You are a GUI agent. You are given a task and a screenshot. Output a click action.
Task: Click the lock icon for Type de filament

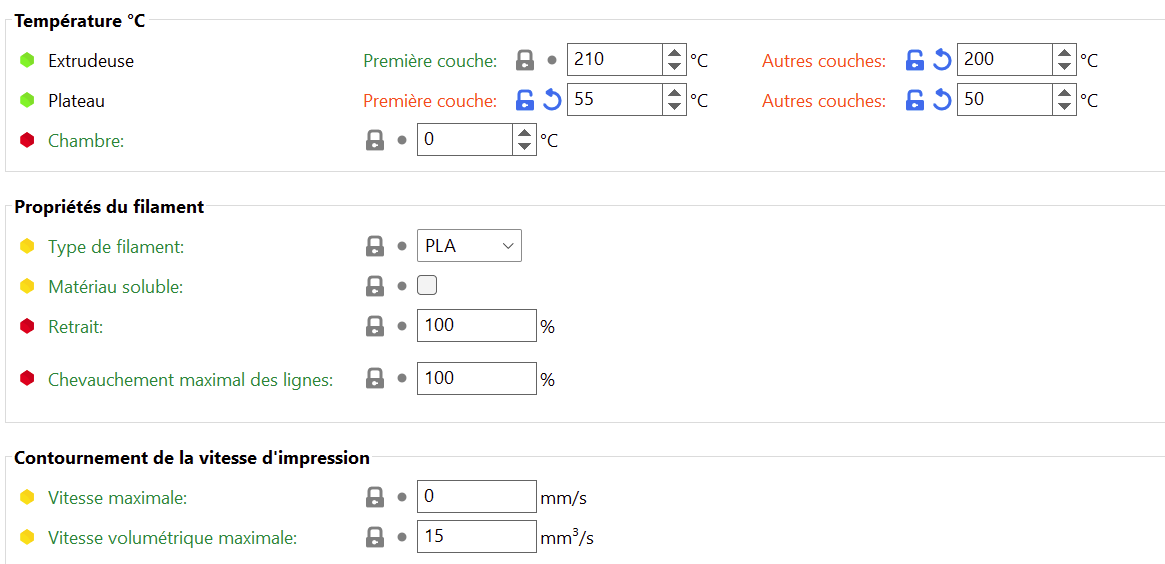point(375,247)
